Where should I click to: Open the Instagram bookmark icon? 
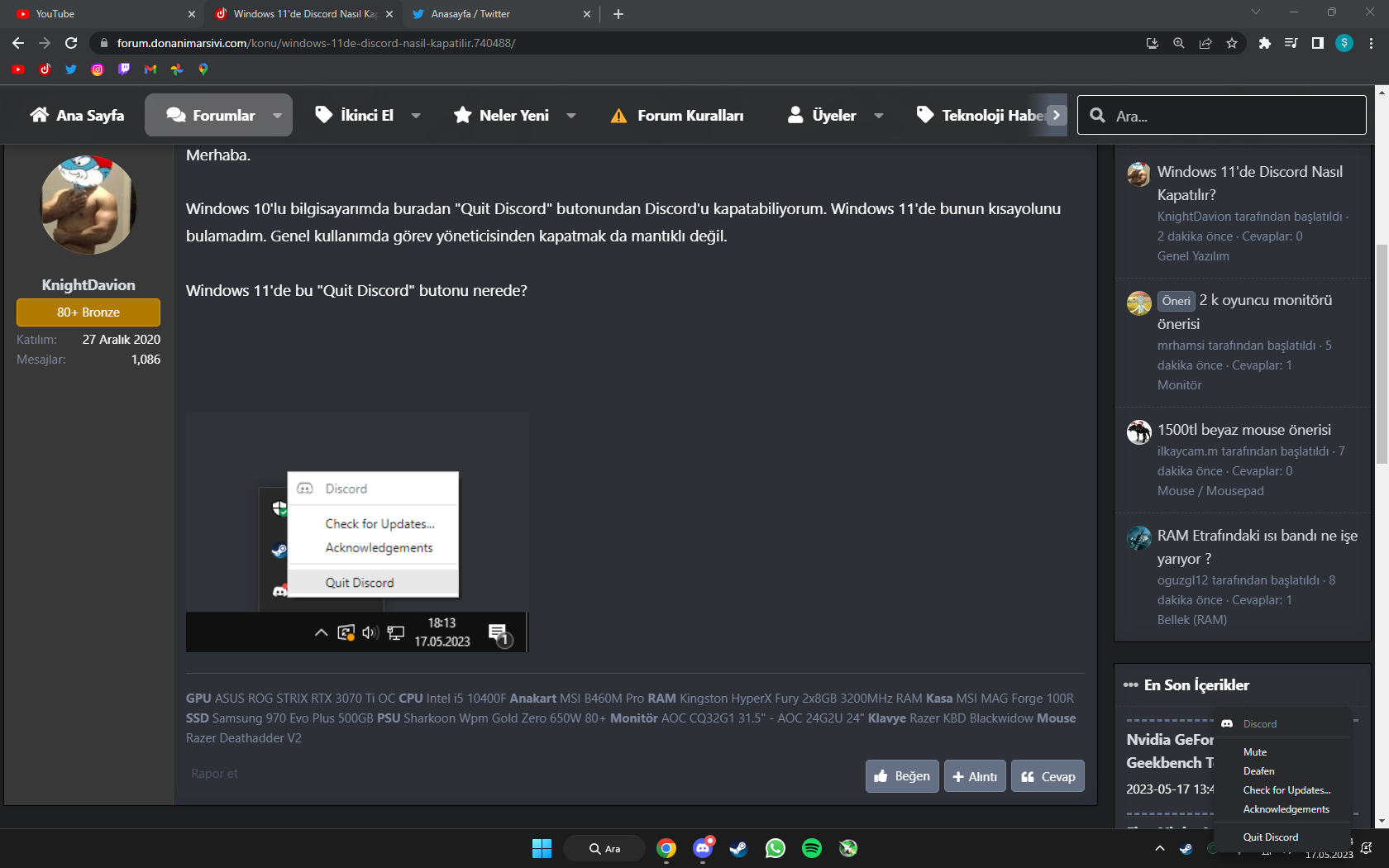(x=98, y=69)
